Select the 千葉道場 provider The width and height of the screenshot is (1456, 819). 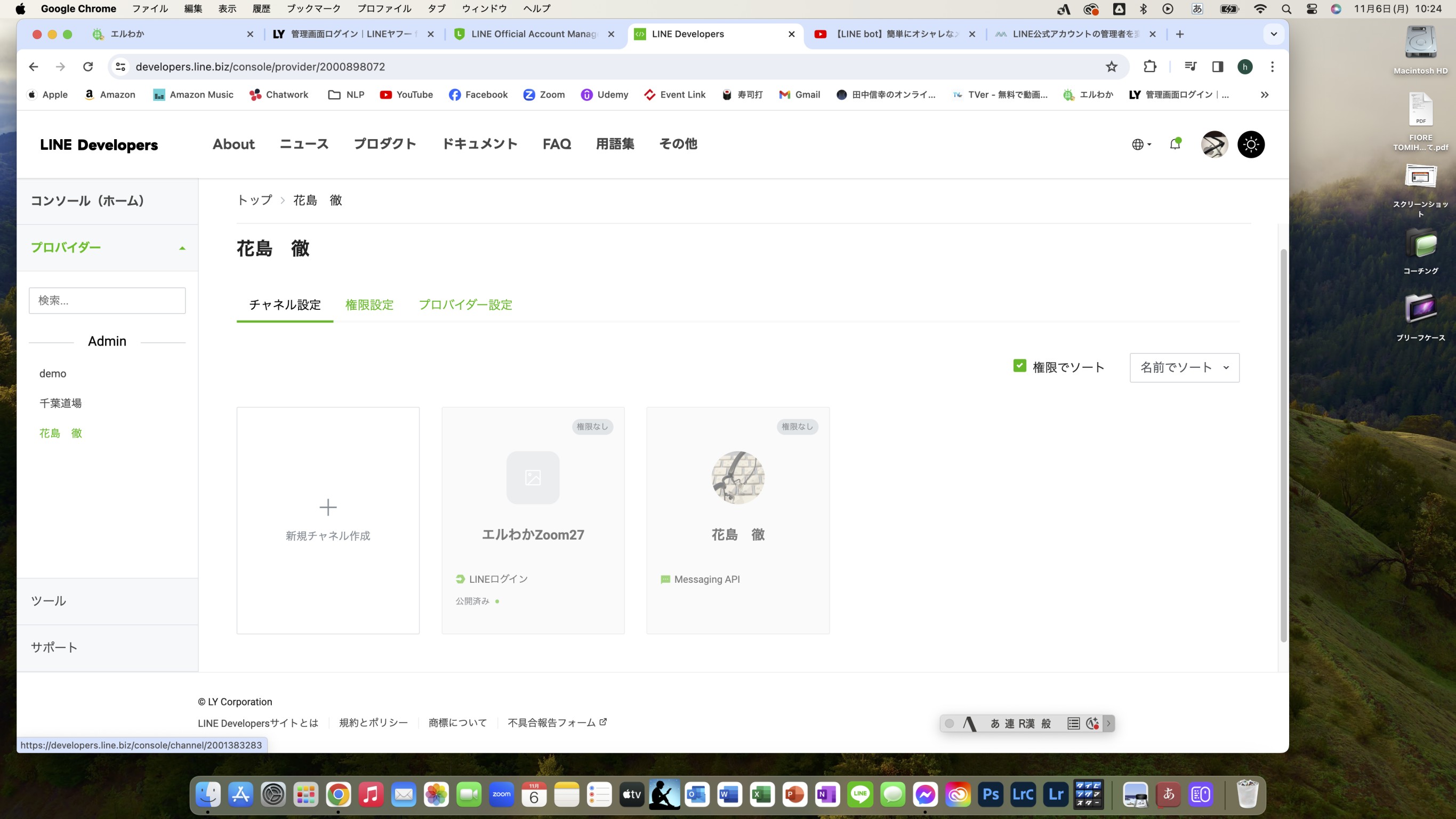click(60, 403)
